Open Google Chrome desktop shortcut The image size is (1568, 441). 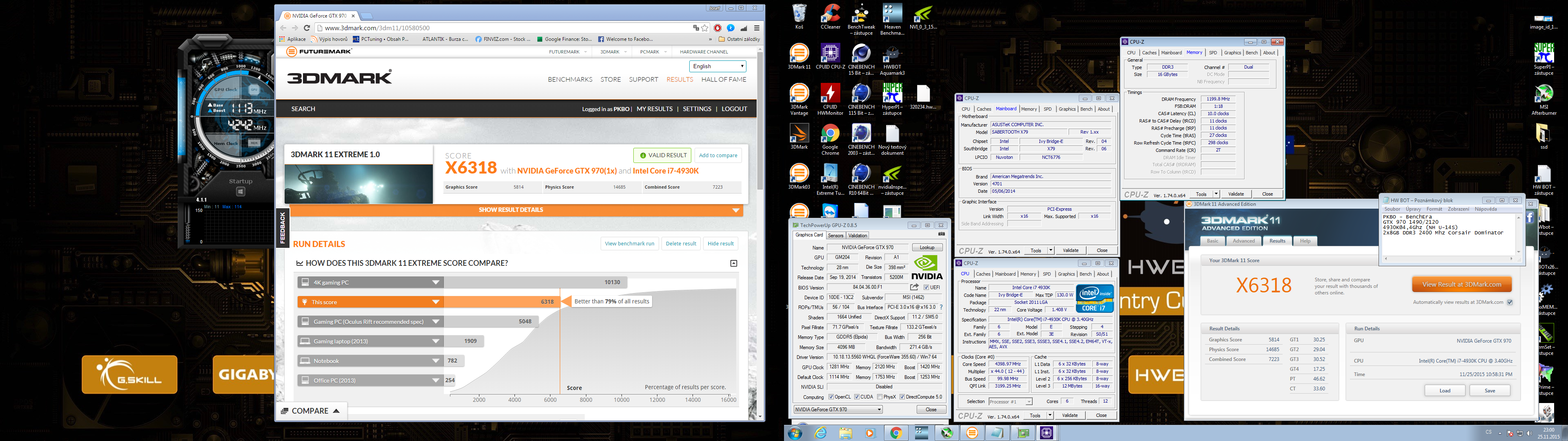830,140
